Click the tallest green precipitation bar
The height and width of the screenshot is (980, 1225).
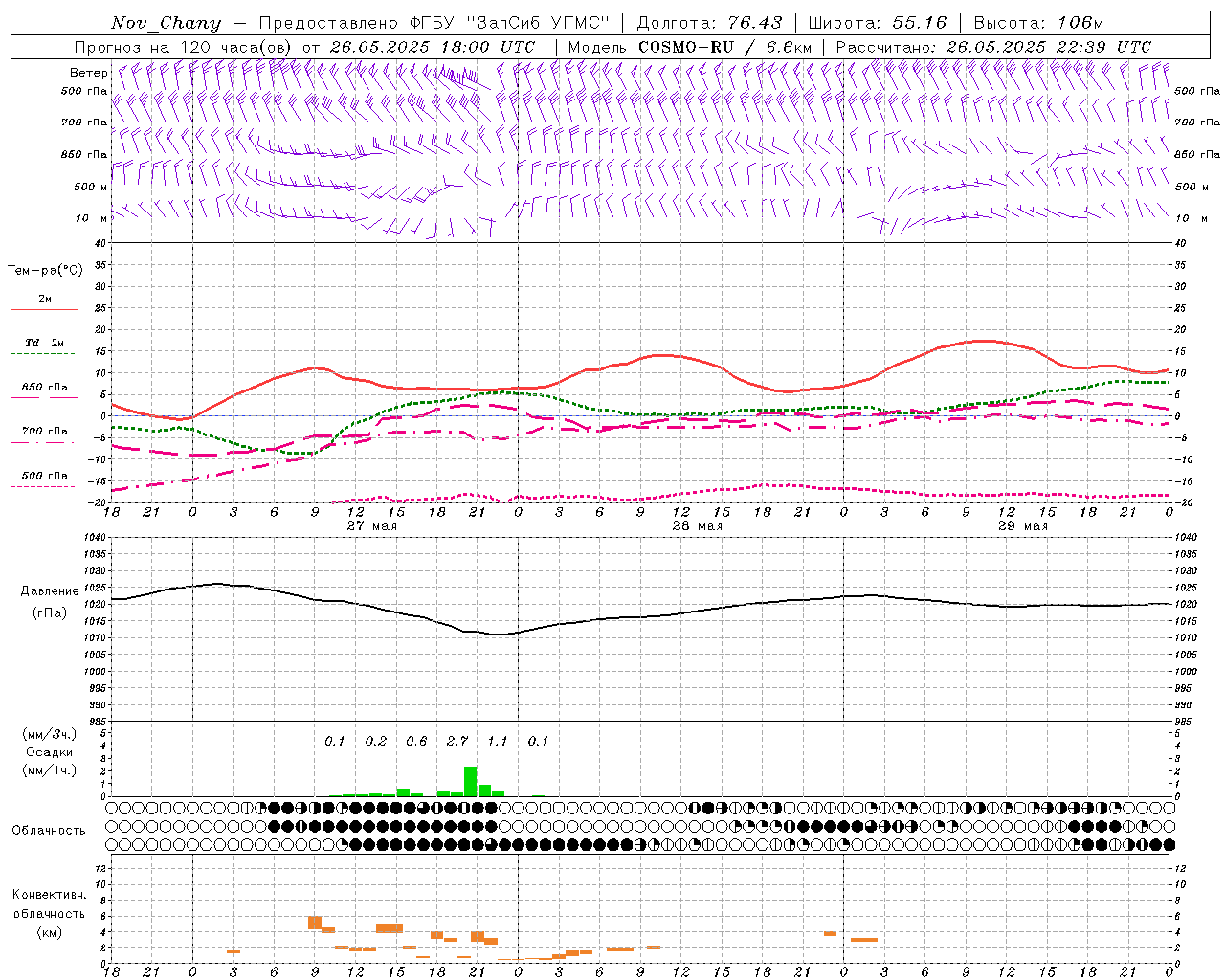point(470,781)
